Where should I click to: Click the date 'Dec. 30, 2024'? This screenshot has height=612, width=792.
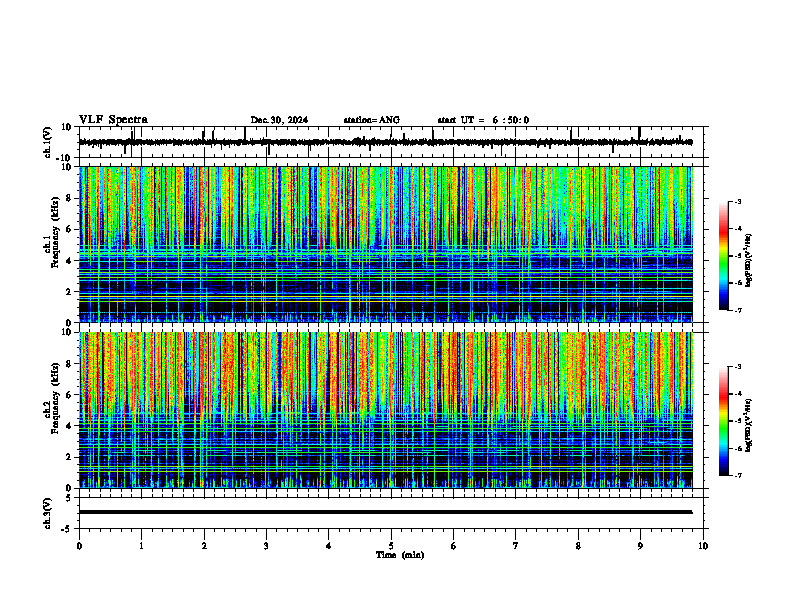(x=279, y=120)
